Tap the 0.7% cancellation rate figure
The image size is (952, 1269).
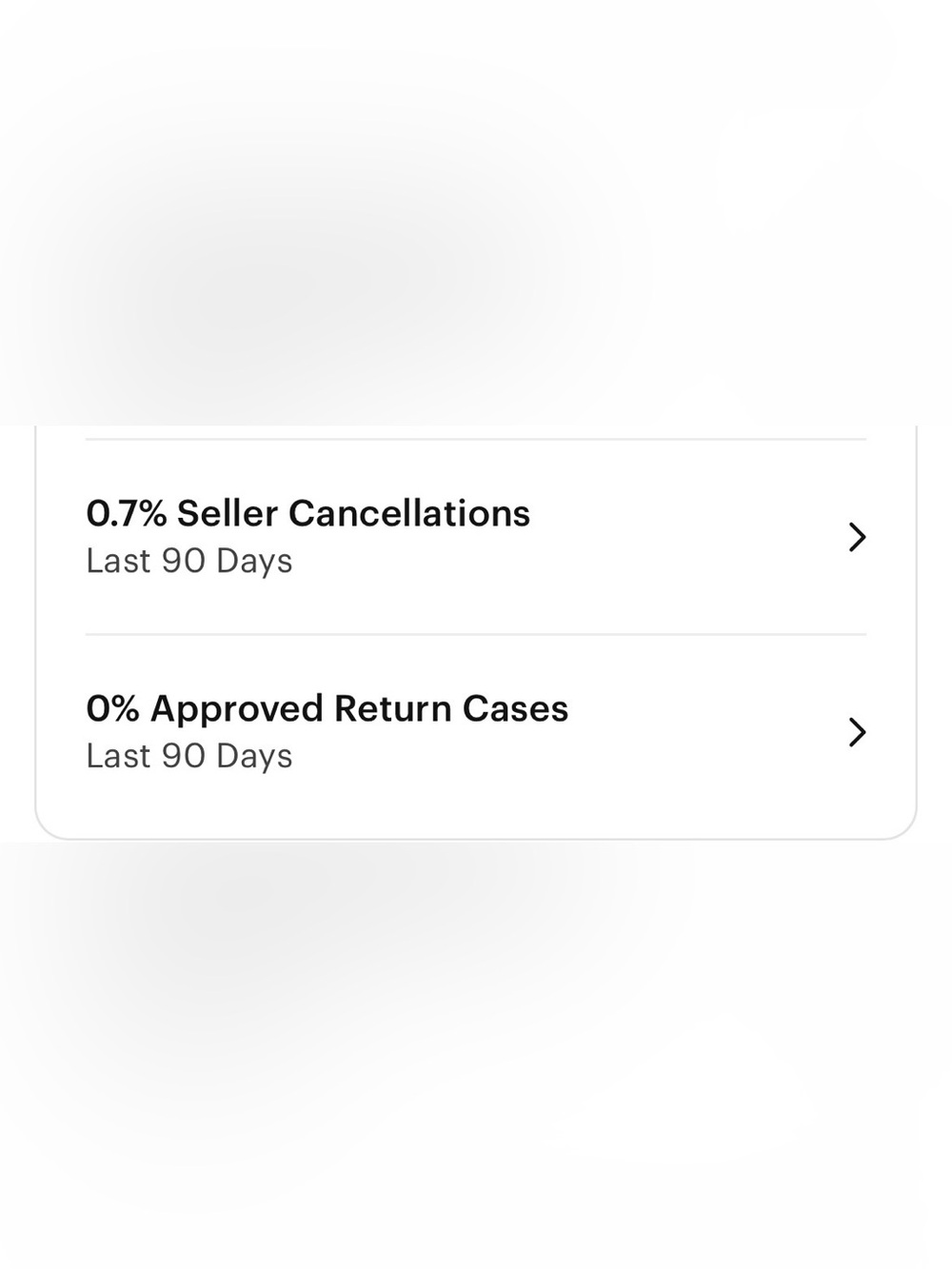click(127, 513)
